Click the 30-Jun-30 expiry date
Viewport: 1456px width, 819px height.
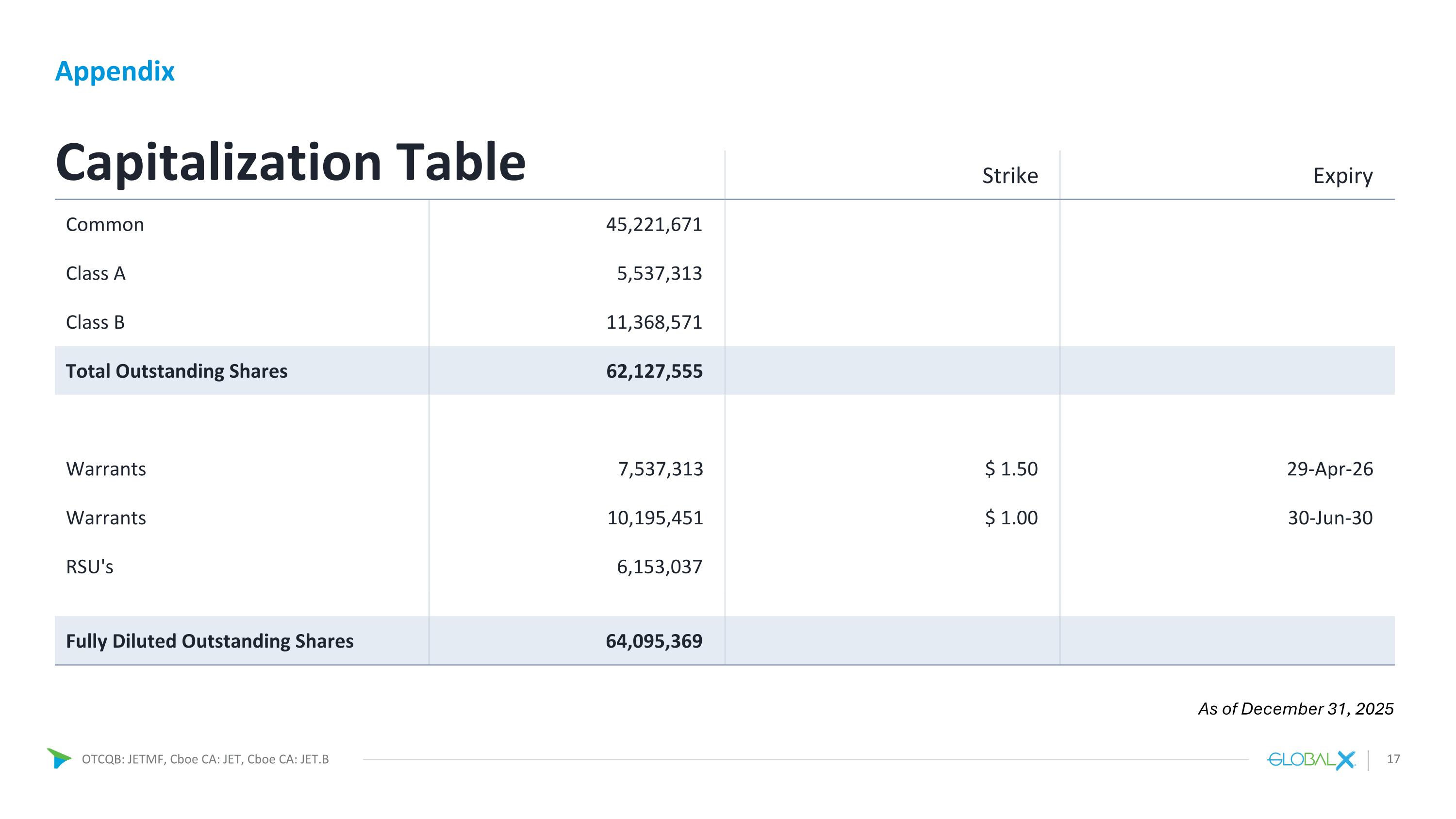point(1329,518)
